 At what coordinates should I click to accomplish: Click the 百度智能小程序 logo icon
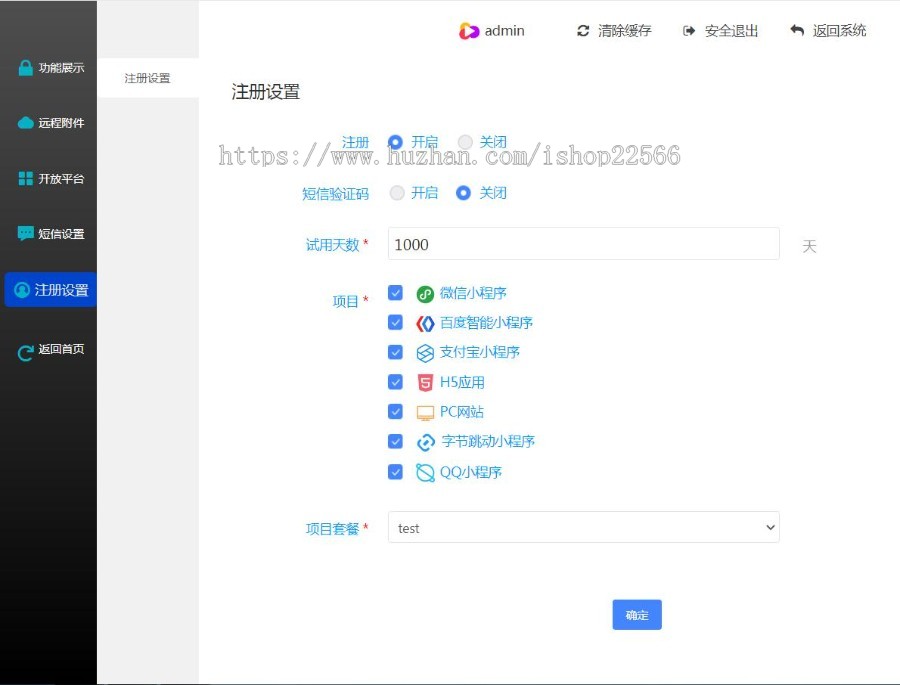point(425,324)
